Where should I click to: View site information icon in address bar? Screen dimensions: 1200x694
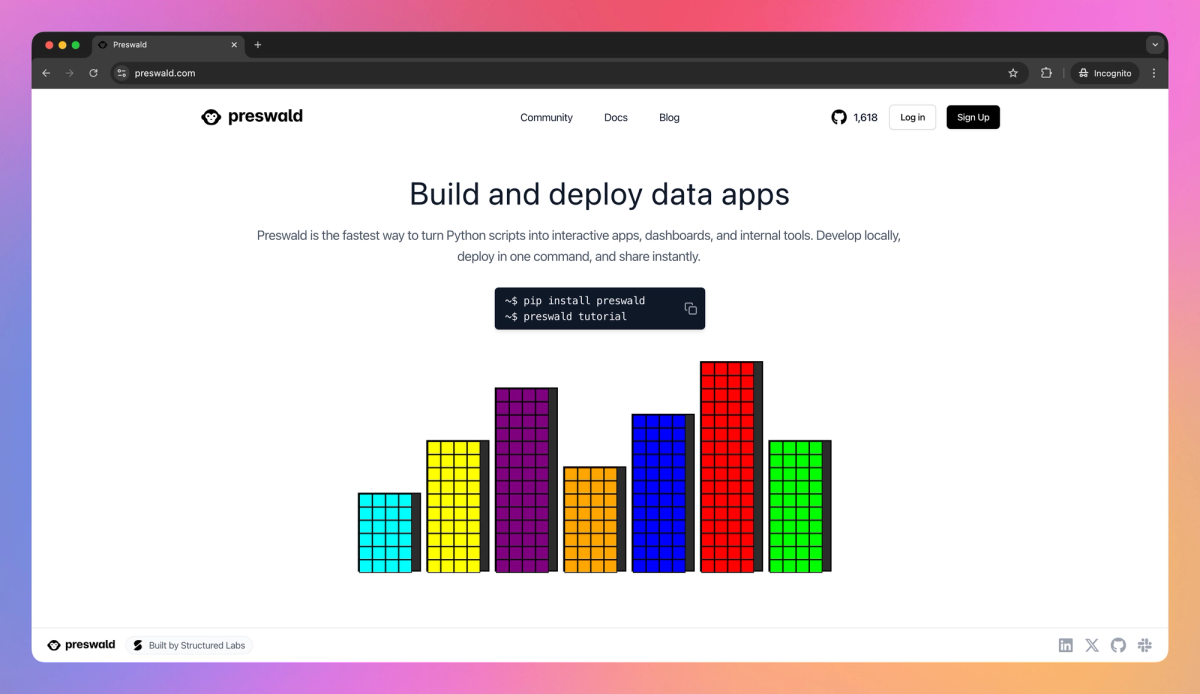pos(122,73)
